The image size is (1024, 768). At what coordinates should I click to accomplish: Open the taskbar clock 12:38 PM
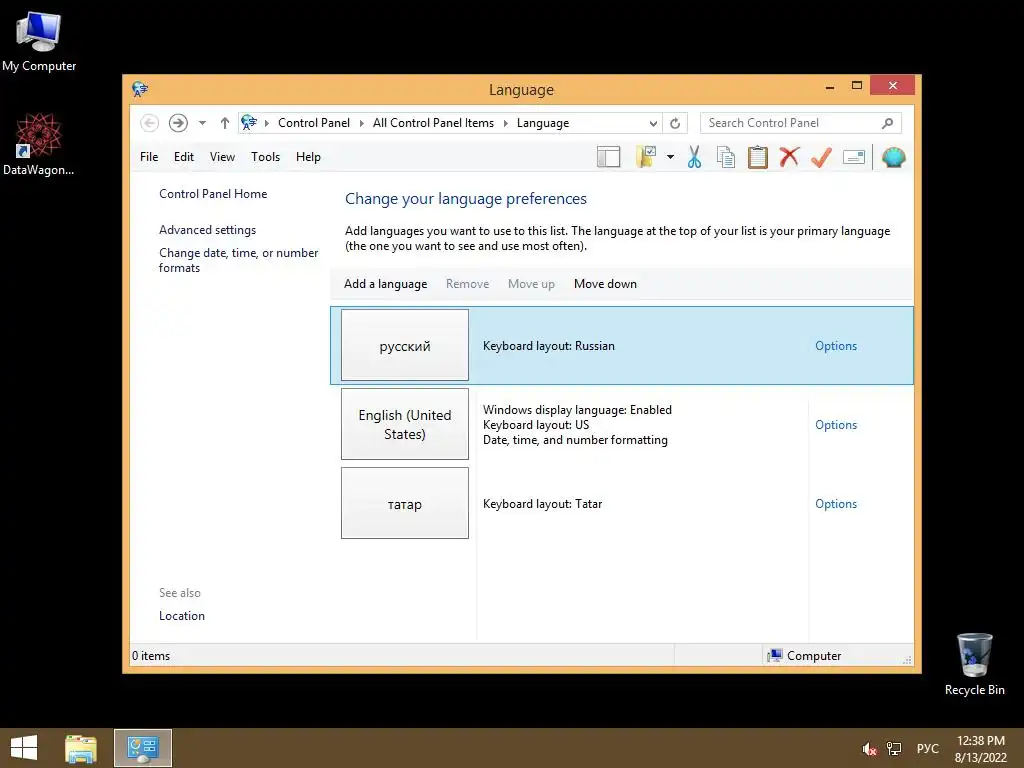(980, 749)
